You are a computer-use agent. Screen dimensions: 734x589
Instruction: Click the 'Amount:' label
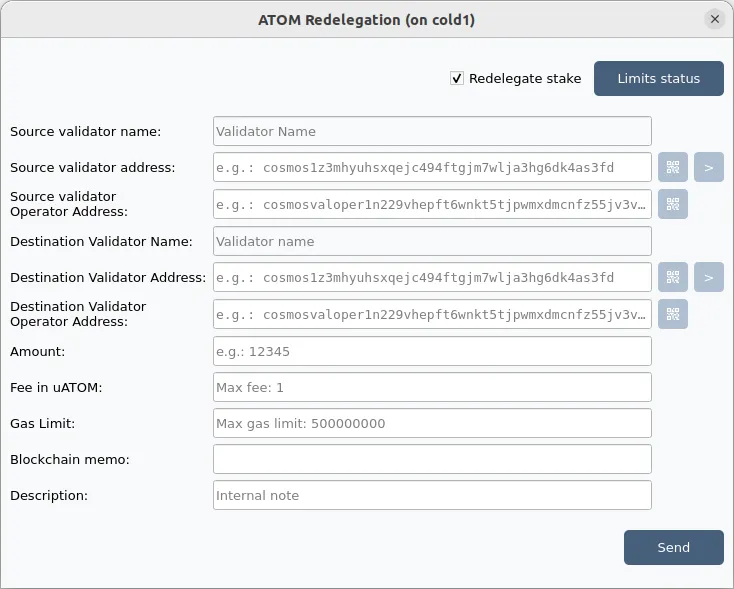coord(37,352)
